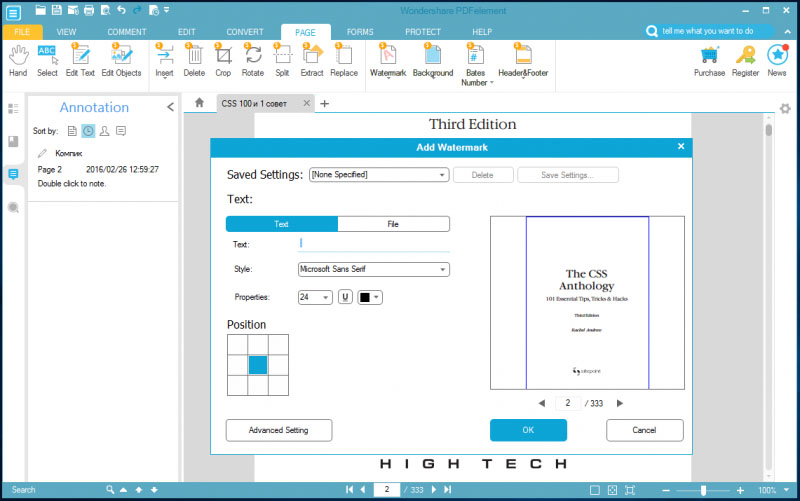Click the Delete page icon
Image resolution: width=800 pixels, height=501 pixels.
(x=194, y=61)
